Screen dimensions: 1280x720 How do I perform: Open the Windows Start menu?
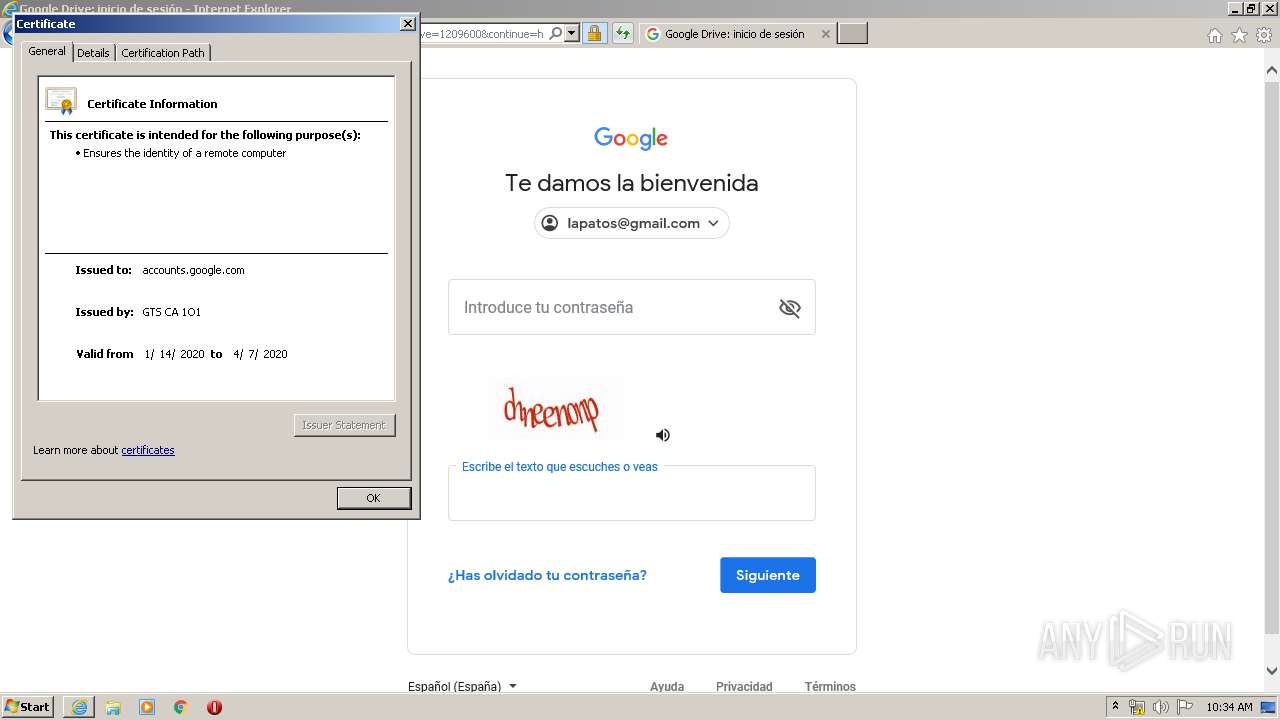(x=28, y=707)
